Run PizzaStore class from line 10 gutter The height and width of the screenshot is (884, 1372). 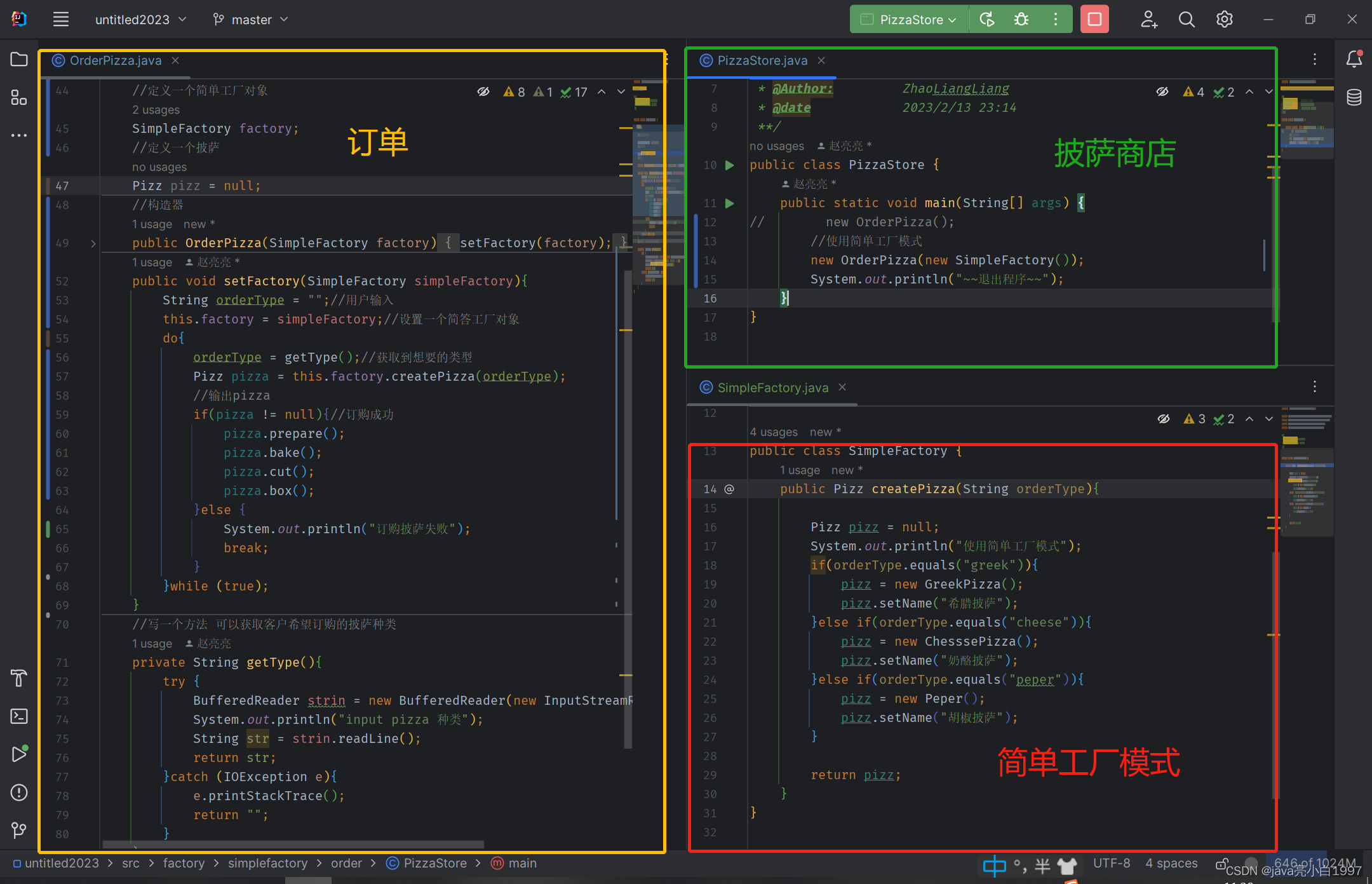730,165
